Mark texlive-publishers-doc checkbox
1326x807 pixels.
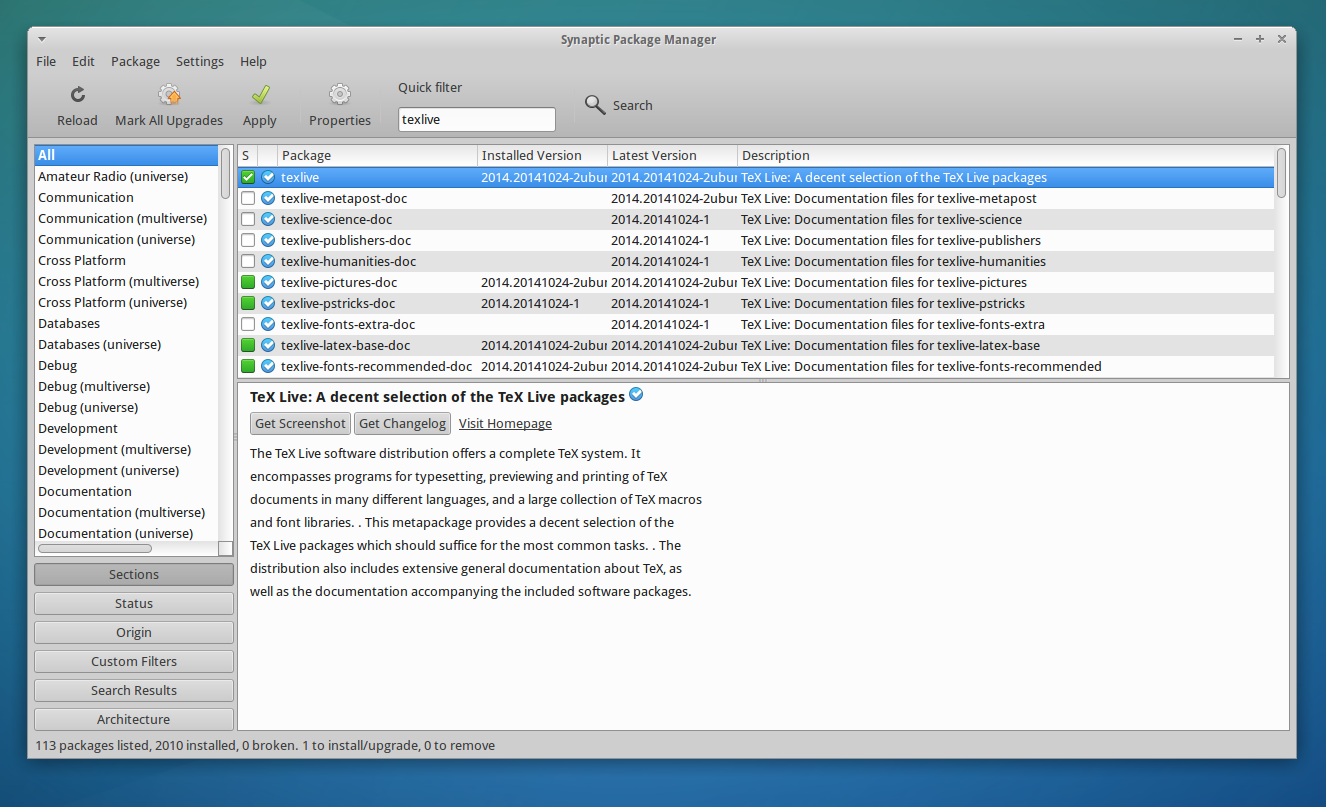(x=248, y=240)
